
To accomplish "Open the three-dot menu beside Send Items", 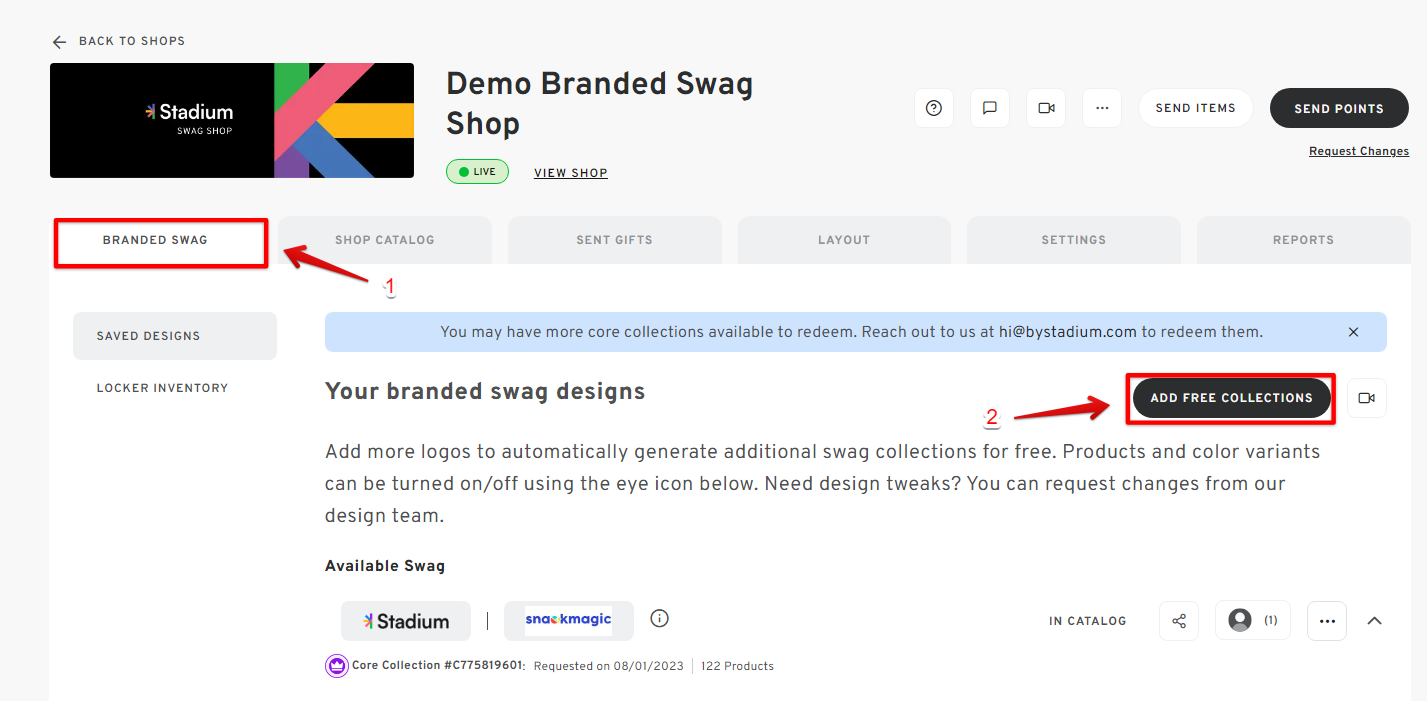I will pyautogui.click(x=1102, y=108).
